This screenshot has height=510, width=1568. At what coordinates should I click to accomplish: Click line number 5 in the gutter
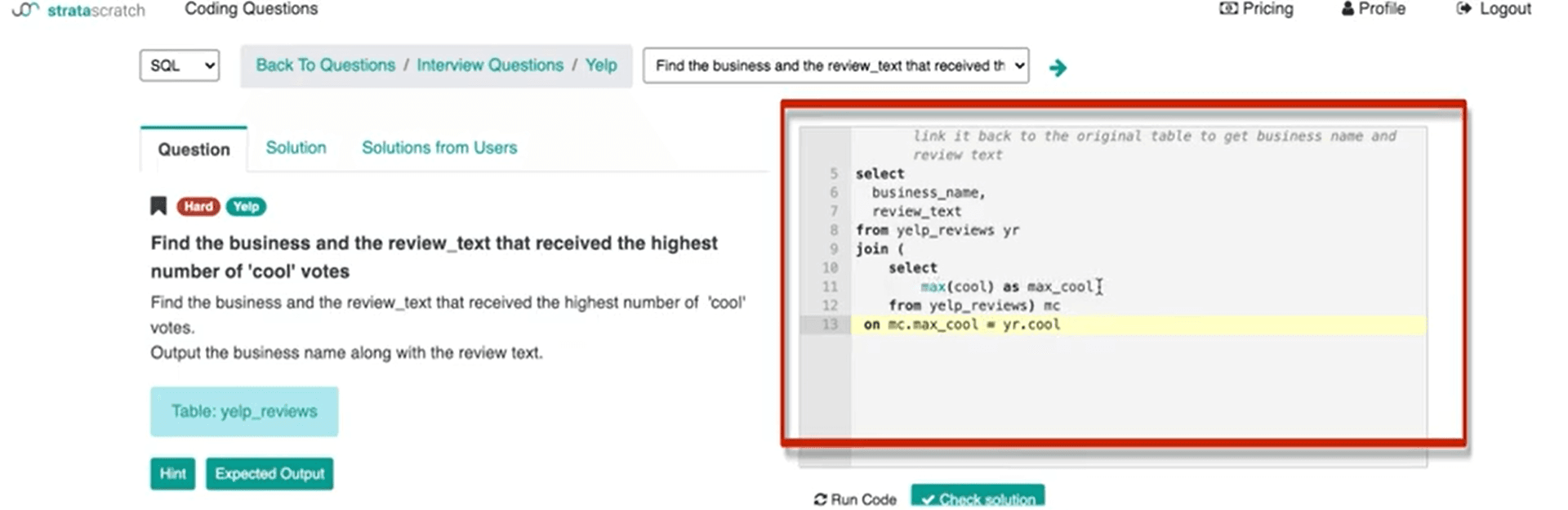pyautogui.click(x=833, y=174)
